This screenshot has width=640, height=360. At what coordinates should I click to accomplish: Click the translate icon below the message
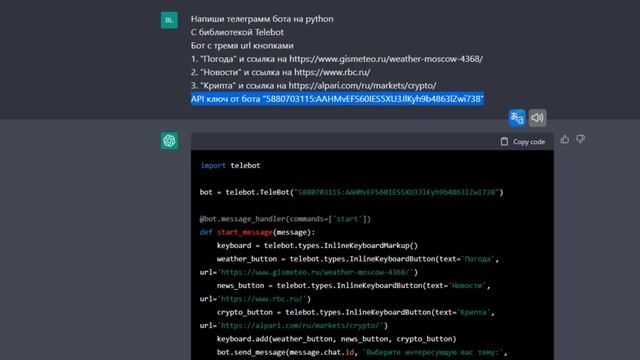coord(517,118)
